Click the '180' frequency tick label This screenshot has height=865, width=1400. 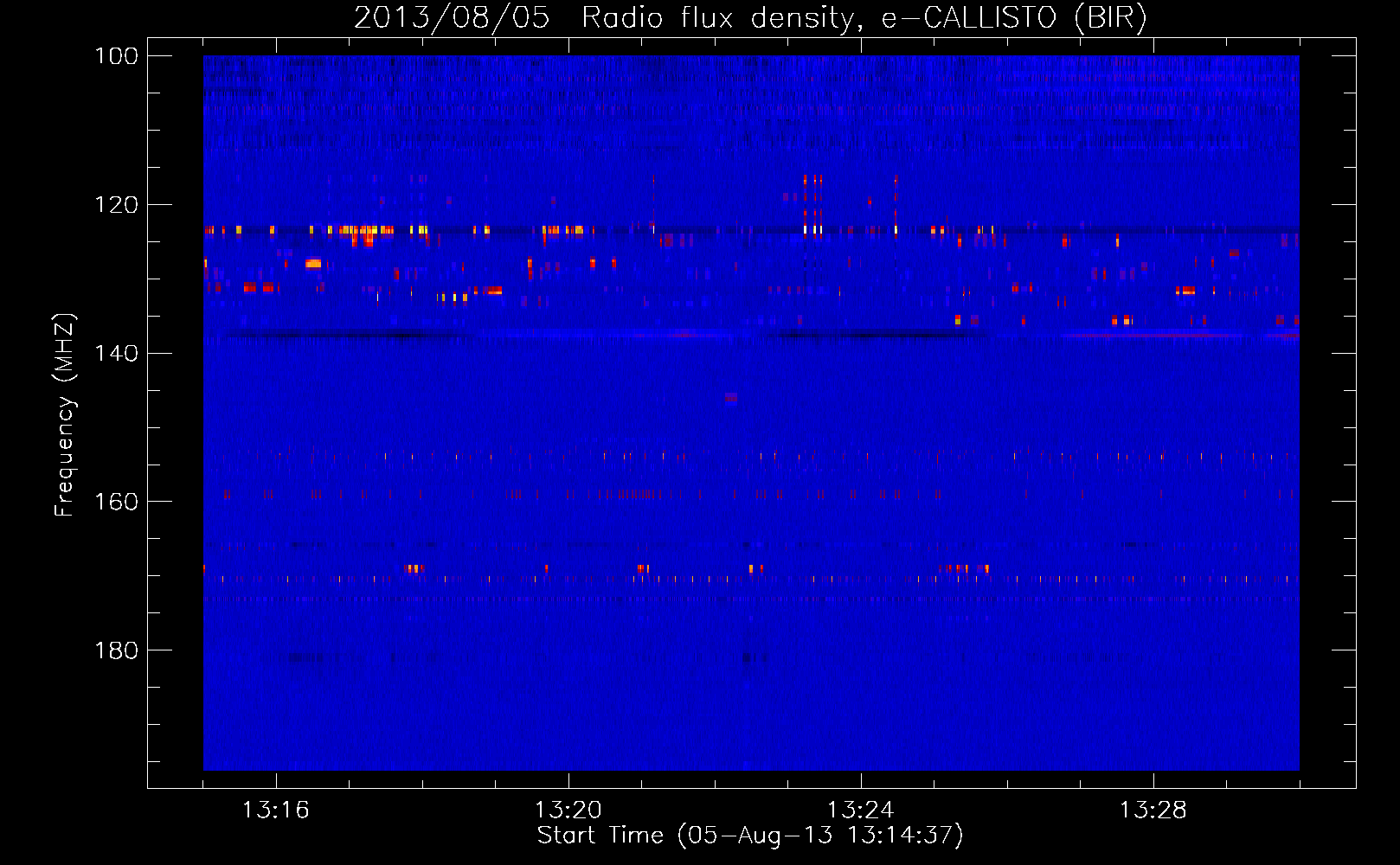click(x=117, y=650)
